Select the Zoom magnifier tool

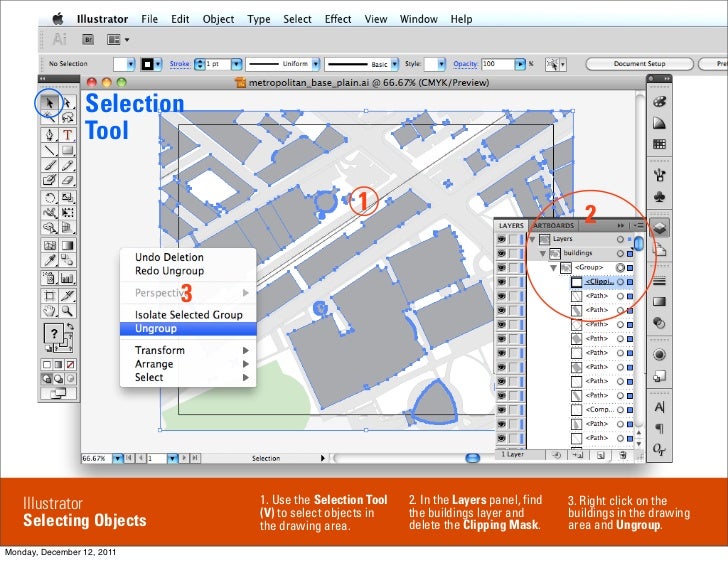[x=67, y=311]
